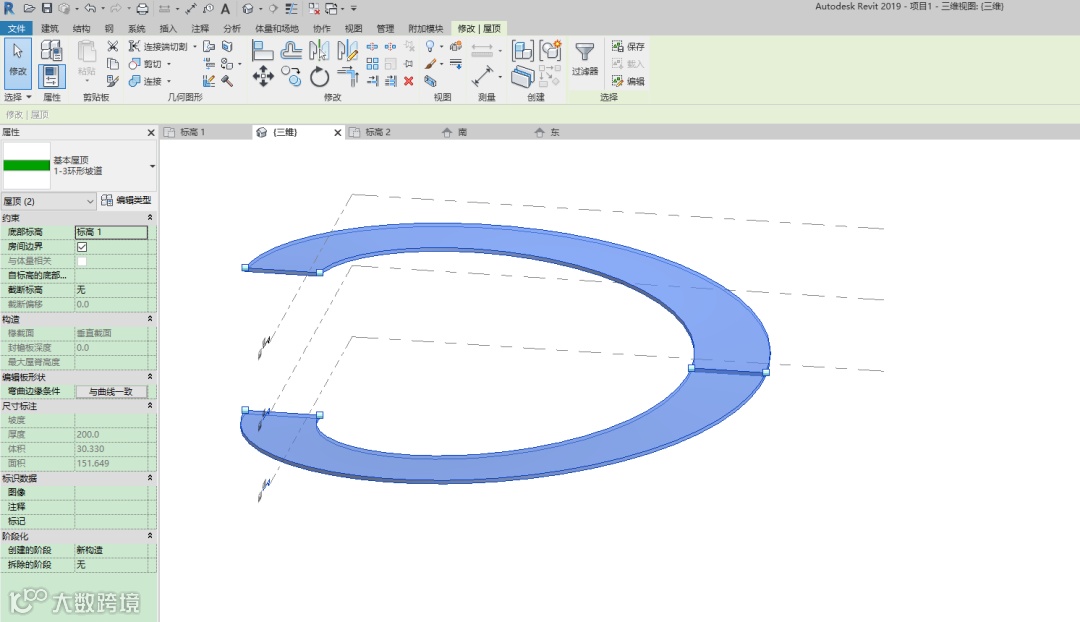This screenshot has height=622, width=1080.
Task: Open the 剪切 dropdown arrow
Action: pos(169,64)
